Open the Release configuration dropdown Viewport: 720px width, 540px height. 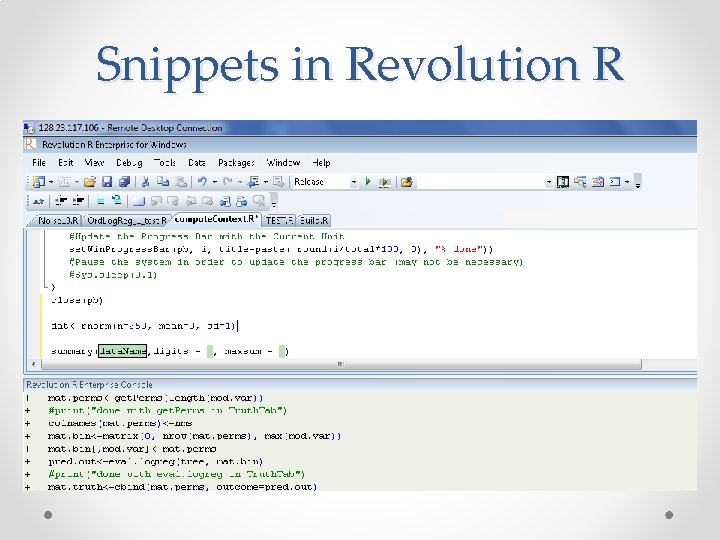(354, 182)
